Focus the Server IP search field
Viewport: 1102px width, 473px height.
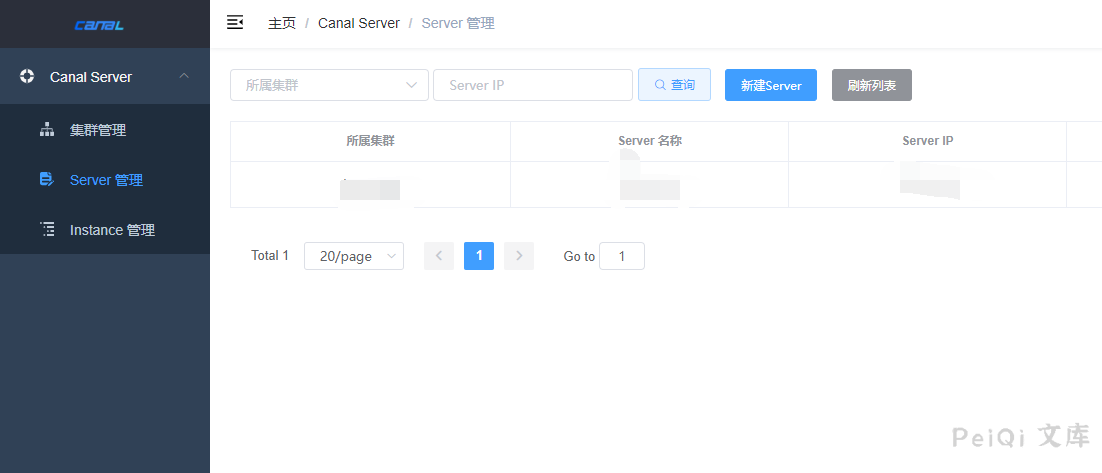tap(532, 85)
